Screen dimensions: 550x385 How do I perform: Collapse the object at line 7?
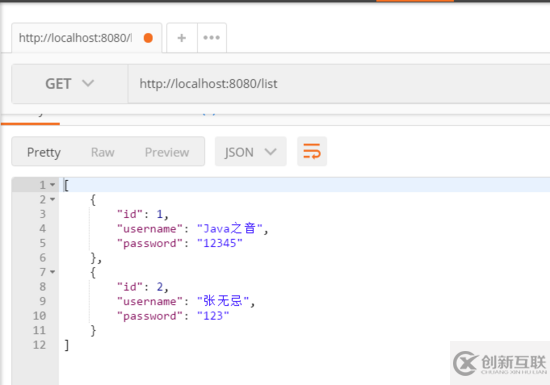[x=53, y=272]
